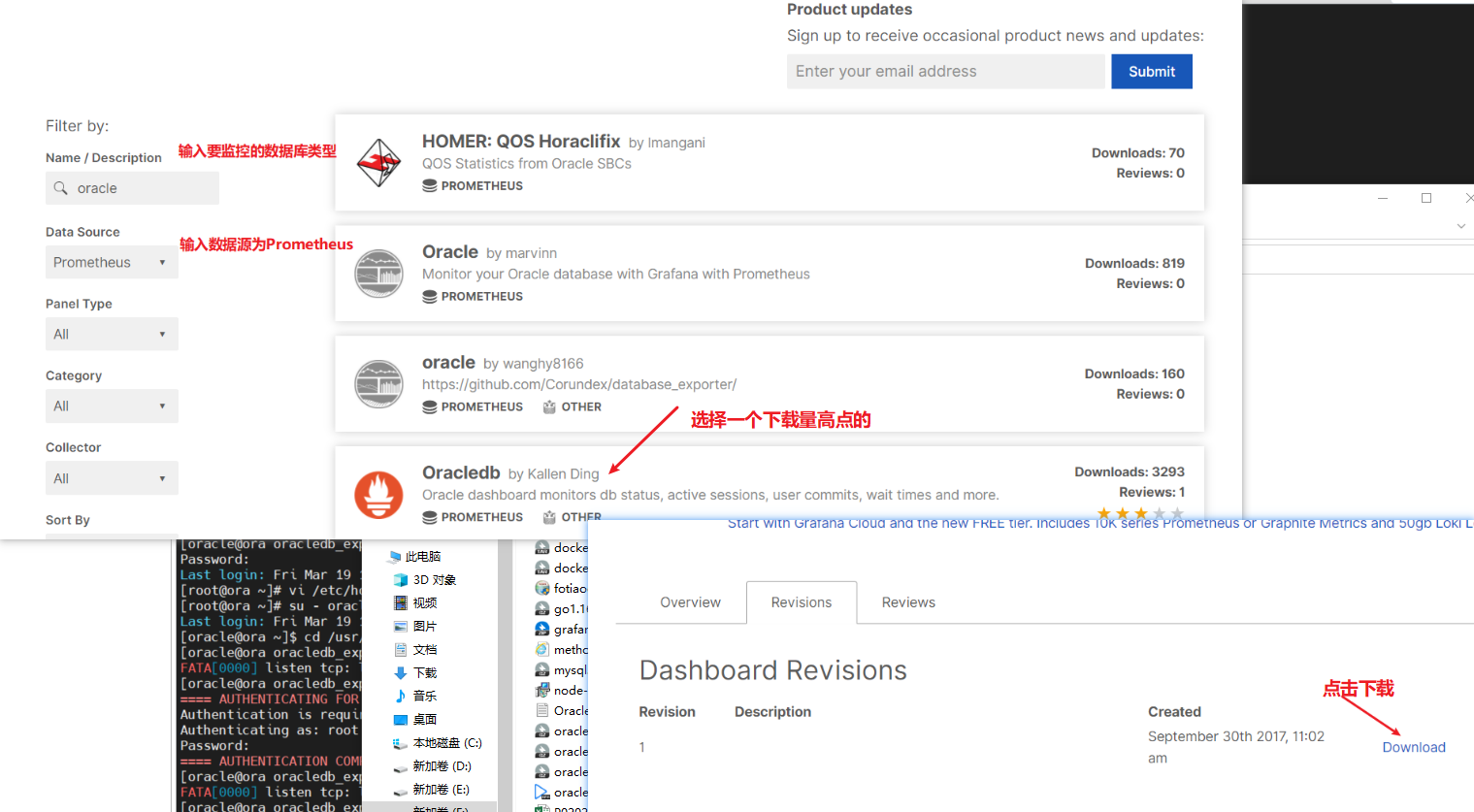Expand the Panel Type dropdown
The image size is (1474, 812).
tap(112, 334)
